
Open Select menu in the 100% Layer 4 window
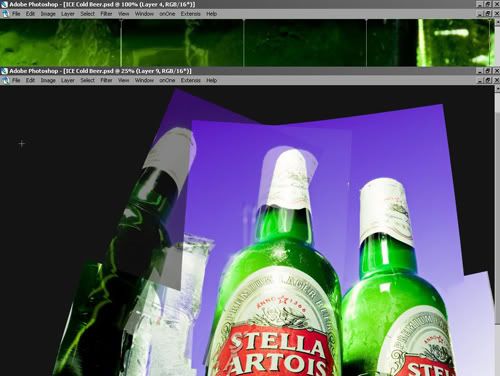[x=88, y=14]
